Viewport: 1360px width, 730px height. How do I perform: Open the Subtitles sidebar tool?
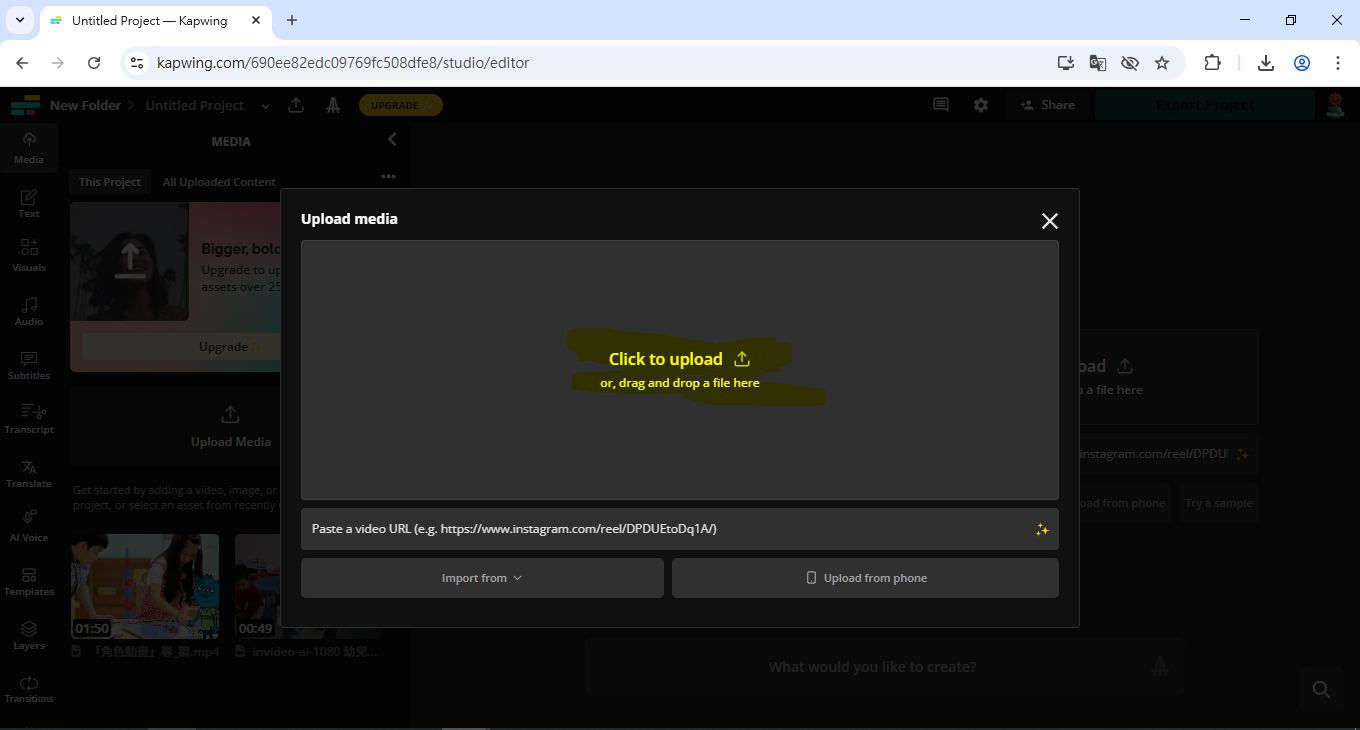(x=29, y=365)
